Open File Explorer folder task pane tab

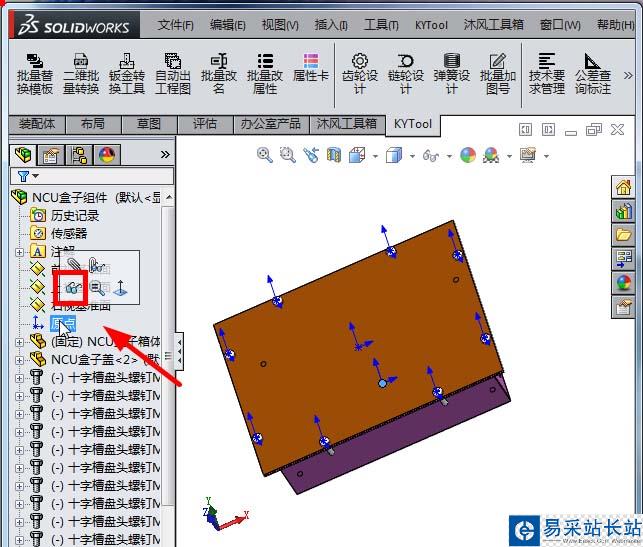(x=623, y=235)
